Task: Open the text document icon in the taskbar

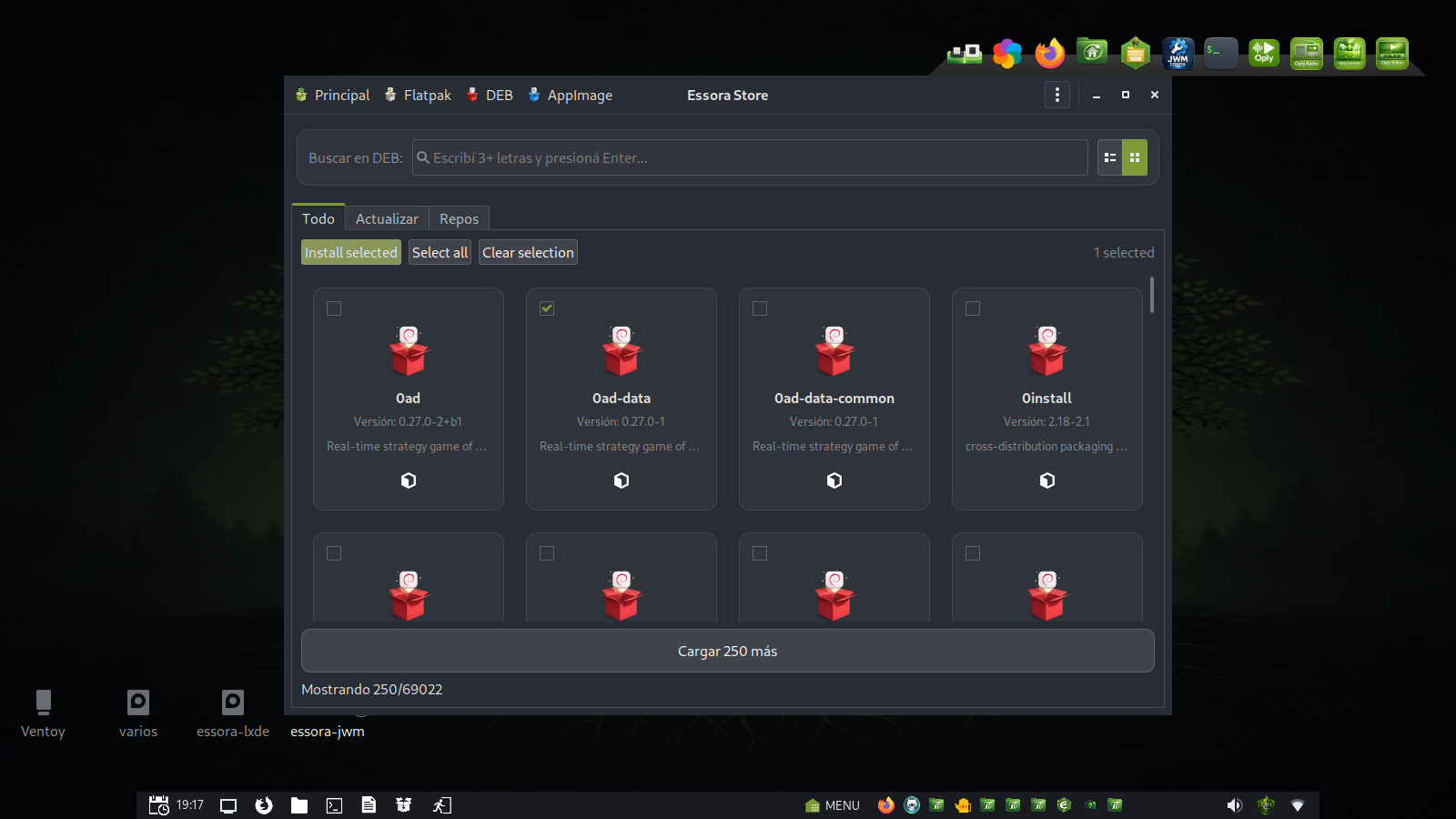Action: [369, 805]
